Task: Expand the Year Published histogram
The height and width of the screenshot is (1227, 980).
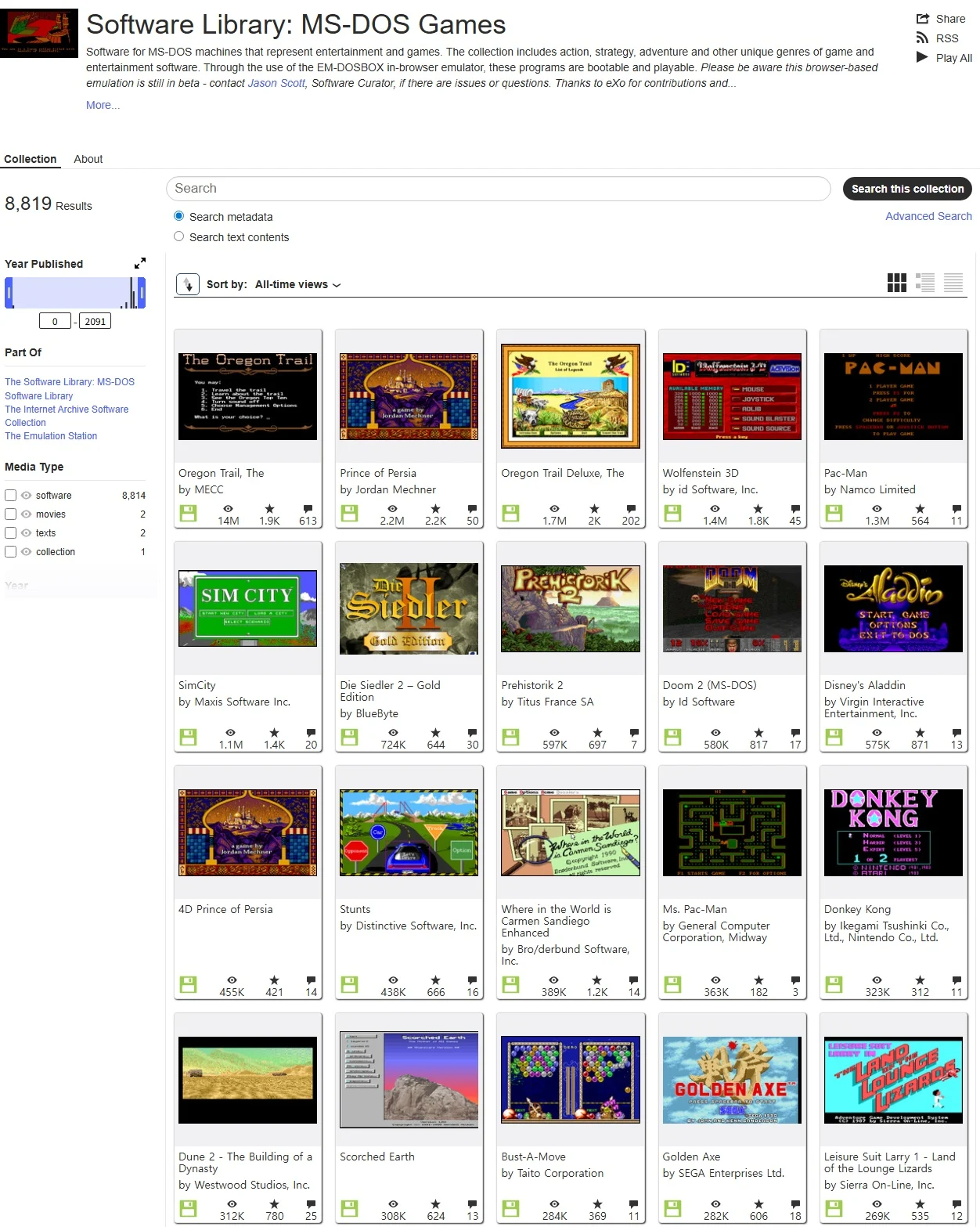Action: pos(140,263)
